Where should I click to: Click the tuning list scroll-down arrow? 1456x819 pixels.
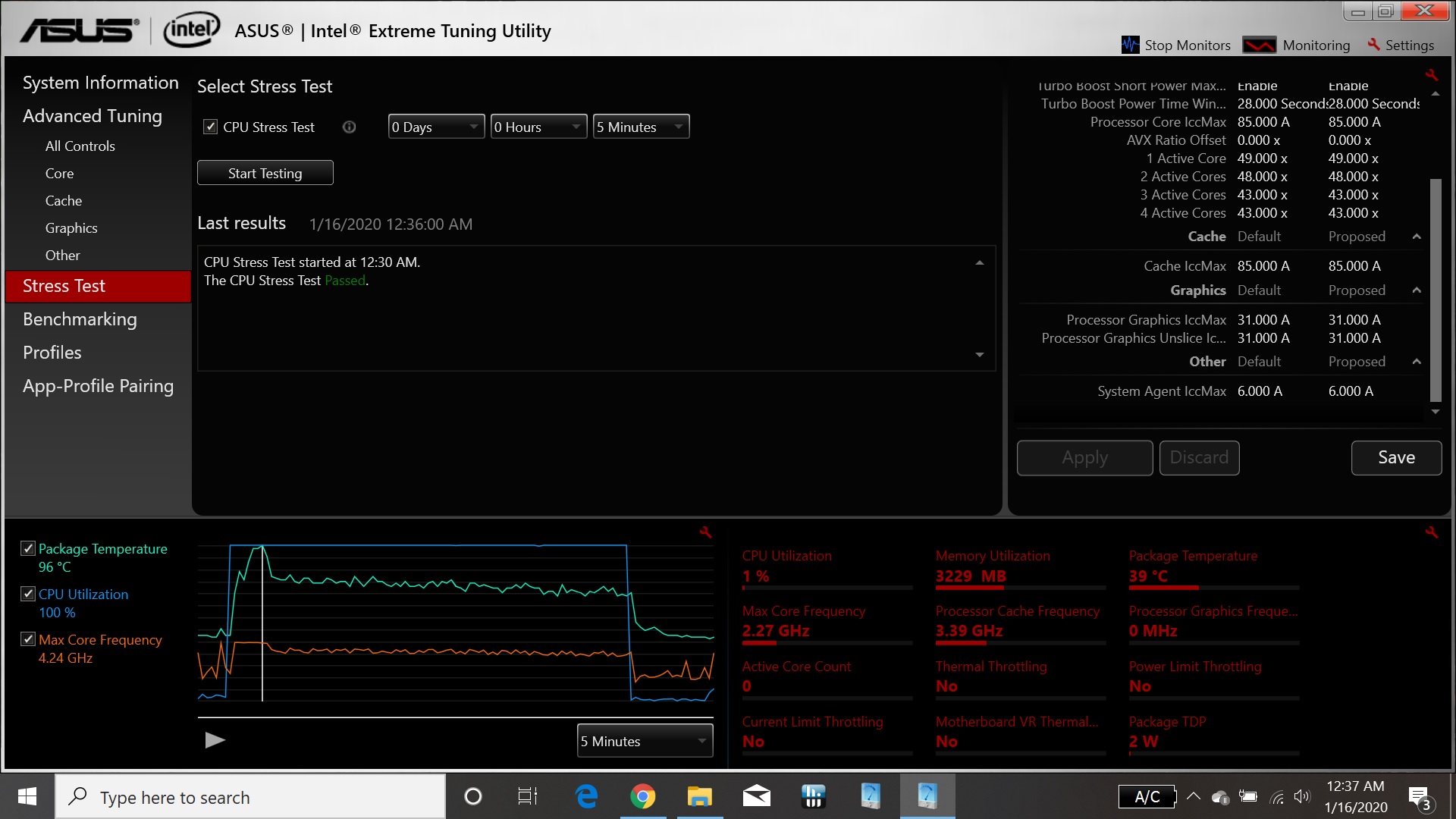(1435, 412)
